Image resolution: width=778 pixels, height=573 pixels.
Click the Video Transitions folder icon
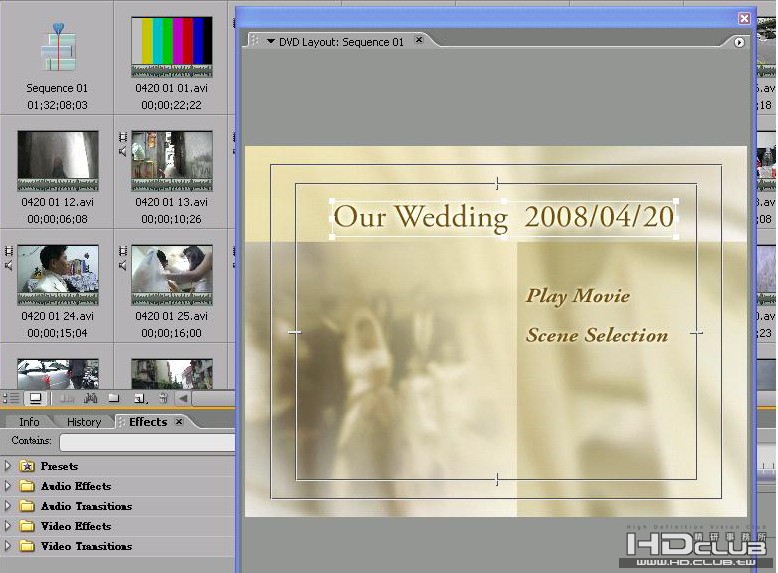point(27,546)
